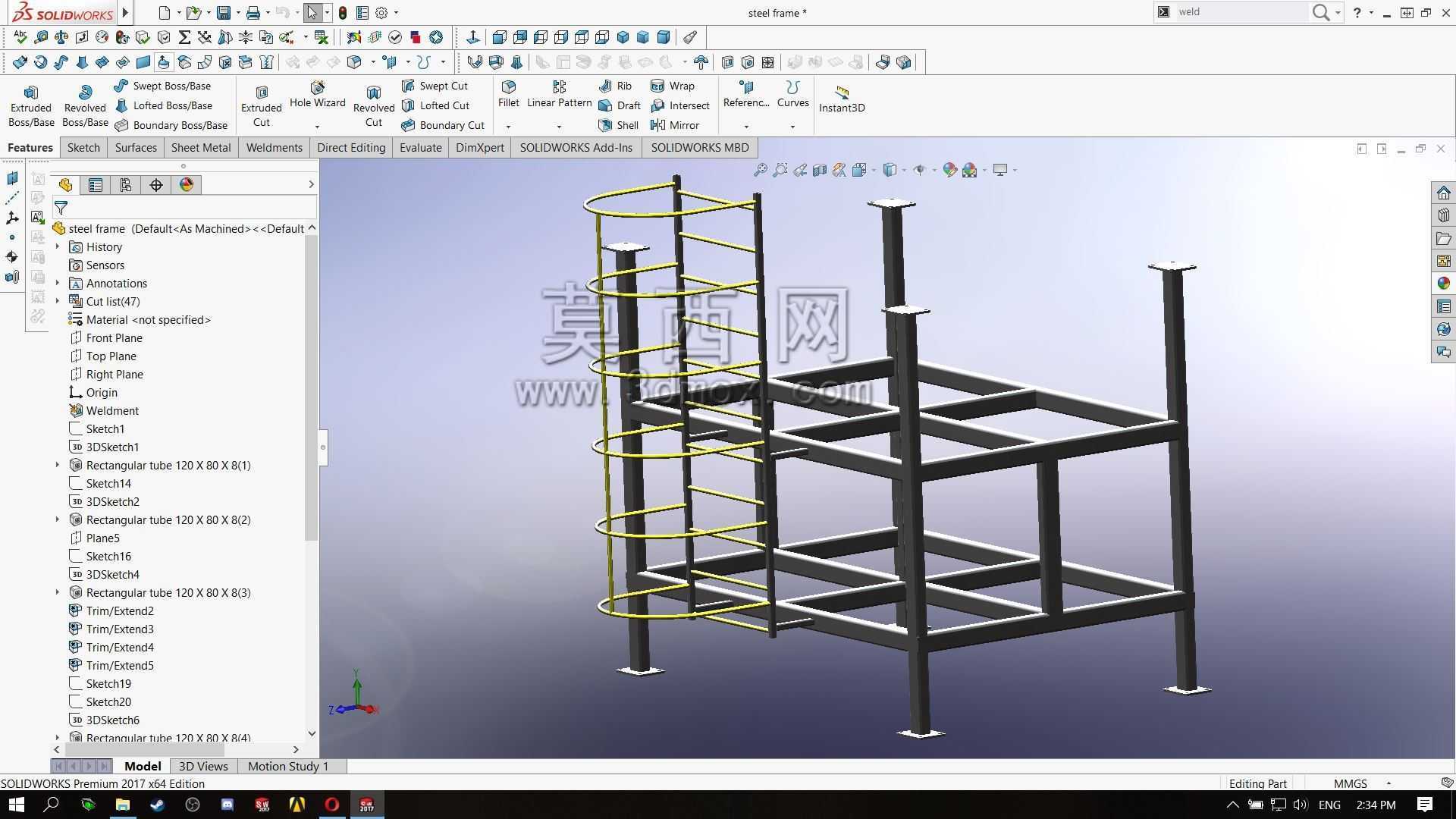1456x819 pixels.
Task: Click inside the weld search box
Action: point(1241,11)
